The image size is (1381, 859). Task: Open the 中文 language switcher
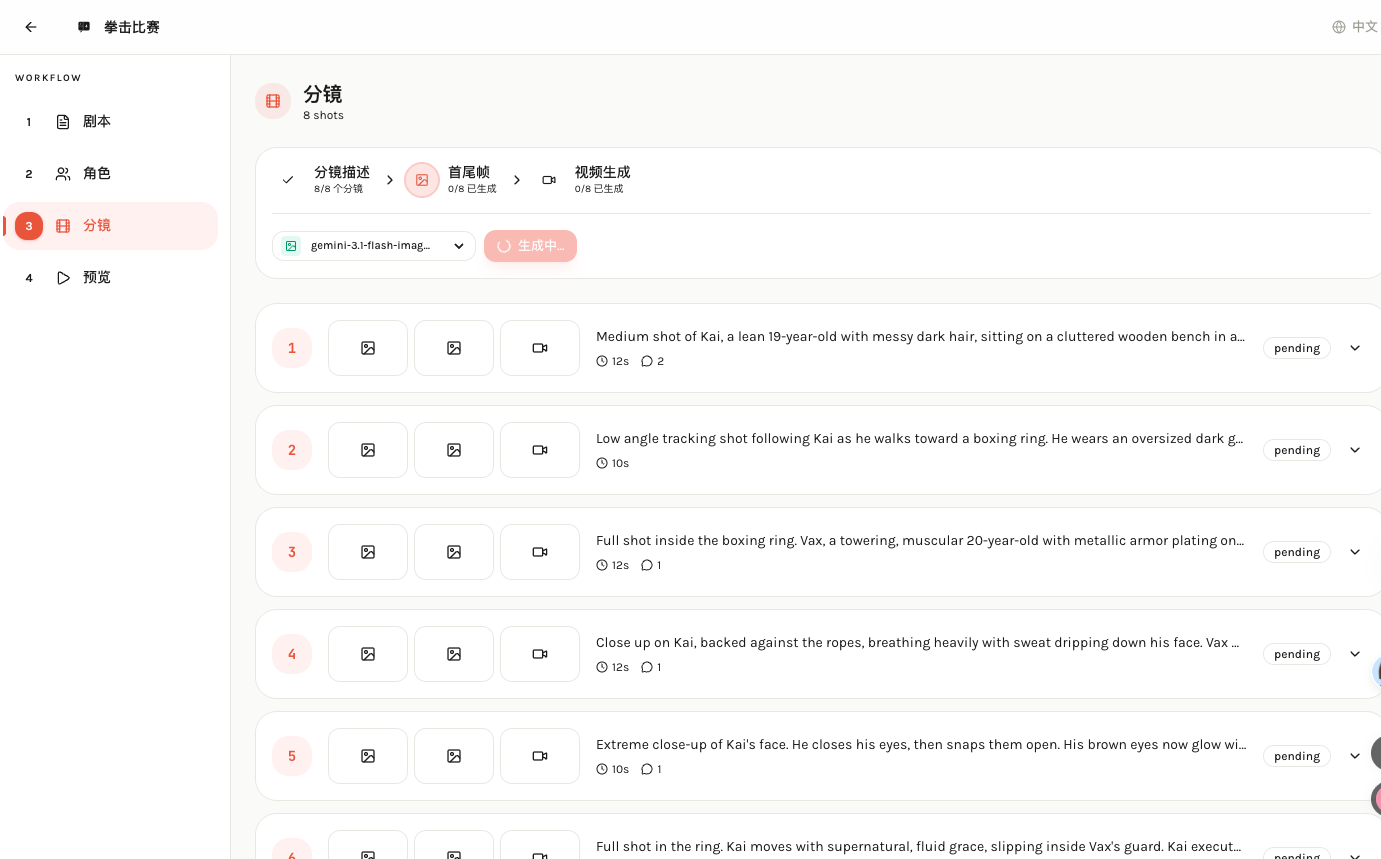coord(1355,27)
